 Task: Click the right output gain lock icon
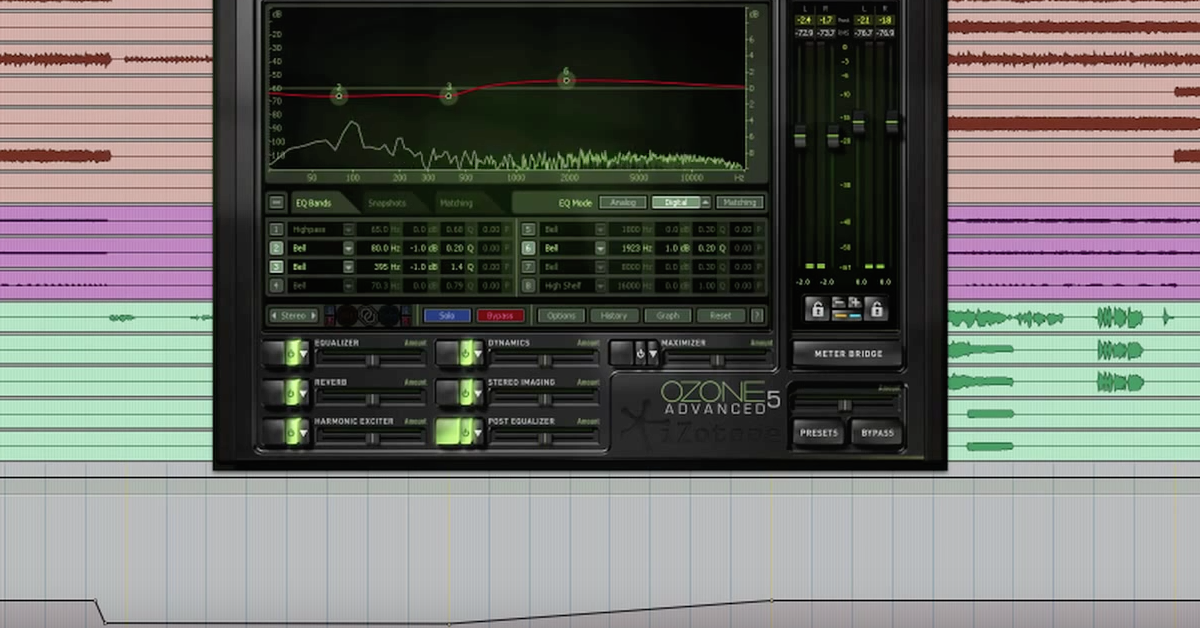(877, 310)
